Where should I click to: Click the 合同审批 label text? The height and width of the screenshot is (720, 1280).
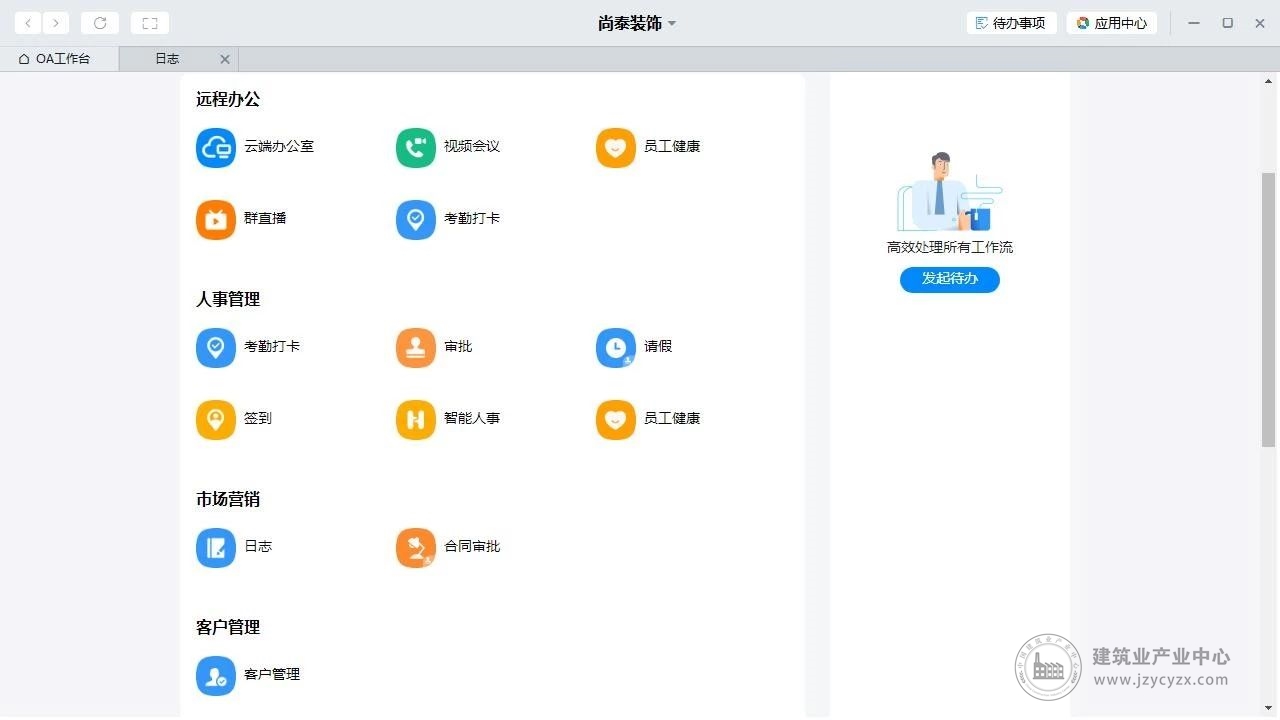pos(472,546)
